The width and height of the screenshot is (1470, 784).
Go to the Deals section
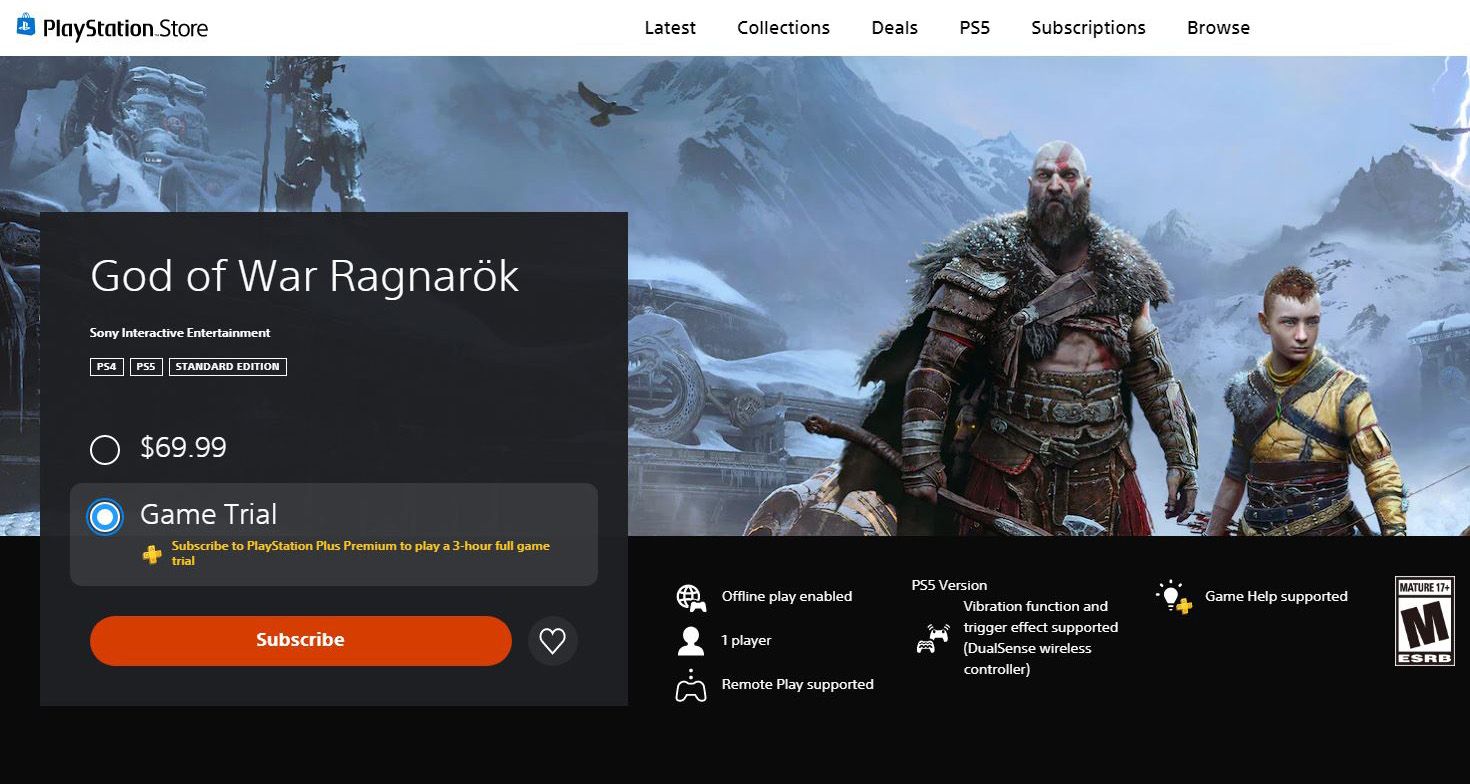click(894, 28)
